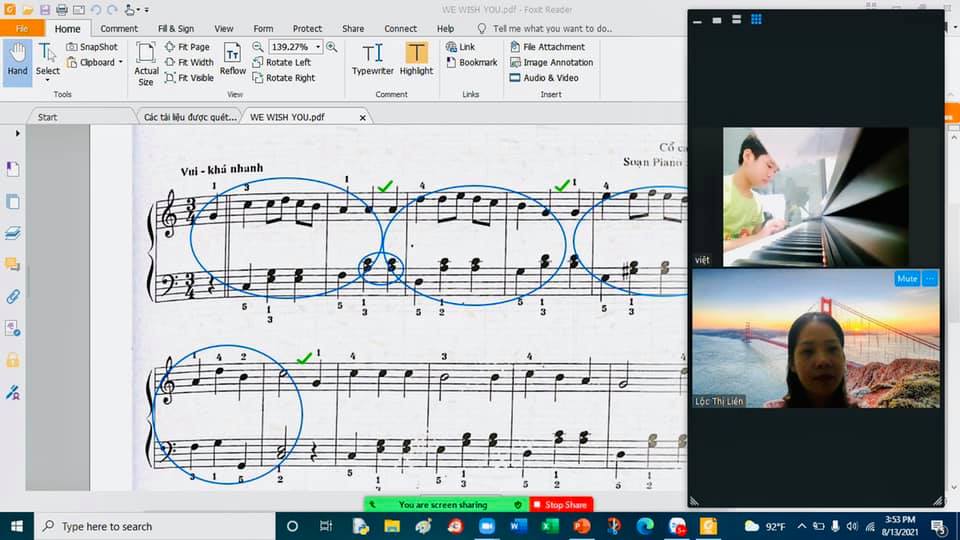Open Microsoft Edge from the taskbar
The width and height of the screenshot is (960, 540).
645,526
